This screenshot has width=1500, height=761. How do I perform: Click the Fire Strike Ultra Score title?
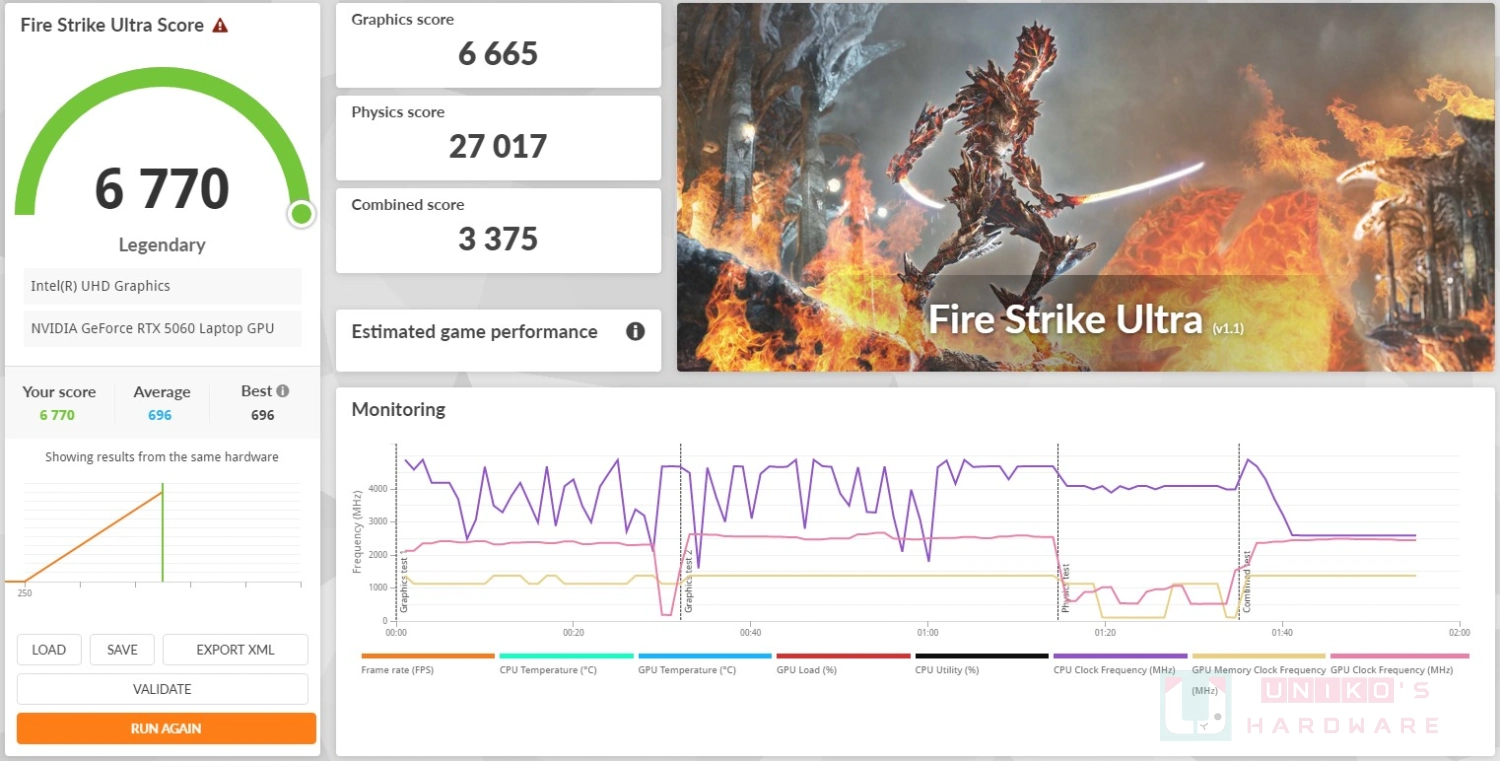[112, 25]
